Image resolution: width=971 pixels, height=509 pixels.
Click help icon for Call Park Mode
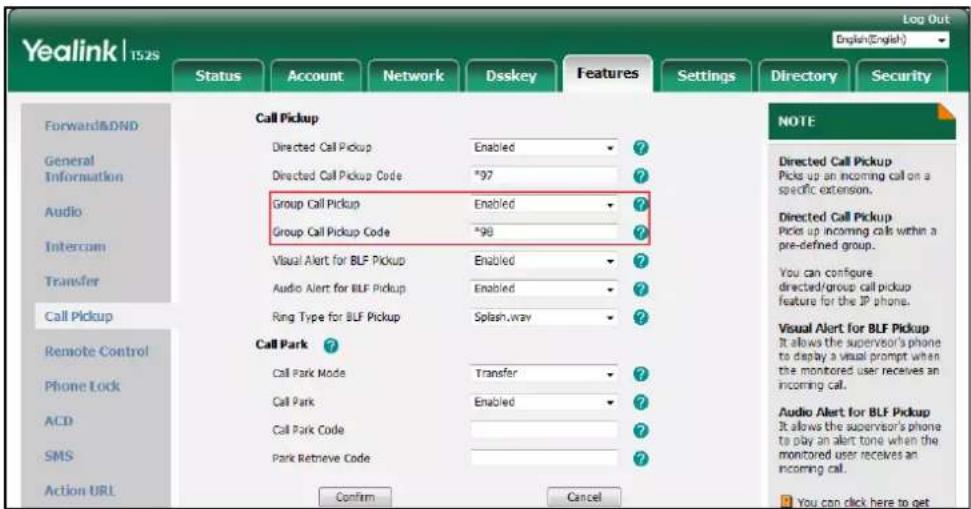(641, 374)
